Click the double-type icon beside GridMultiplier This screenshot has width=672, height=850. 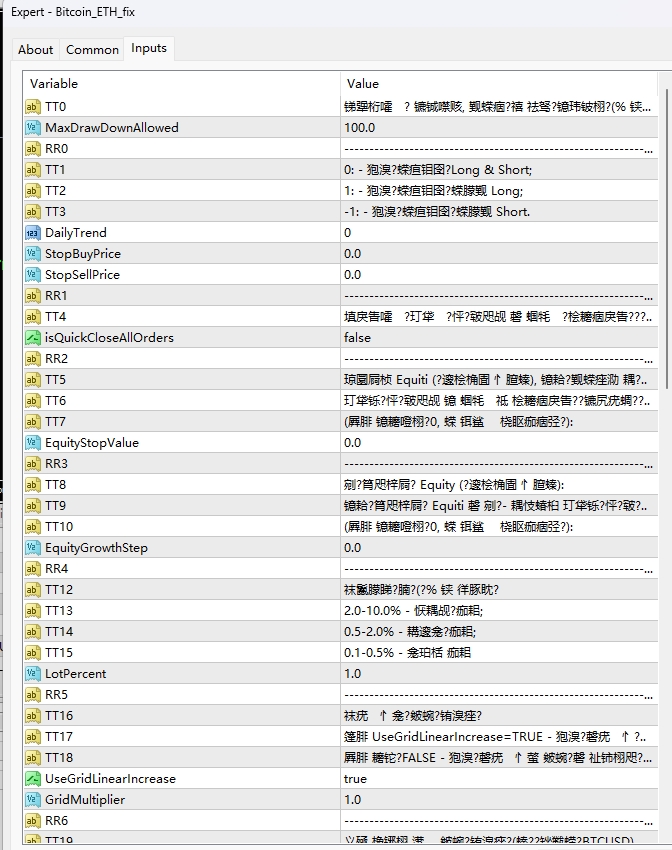pyautogui.click(x=33, y=800)
